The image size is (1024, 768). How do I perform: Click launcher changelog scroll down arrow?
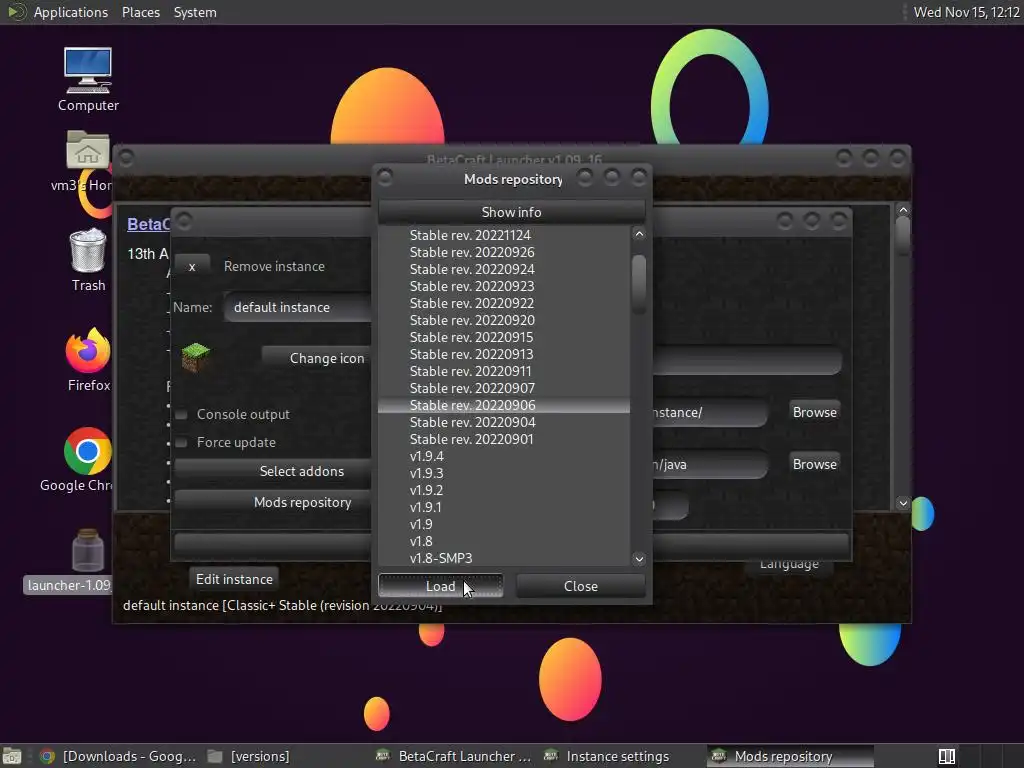pos(903,503)
